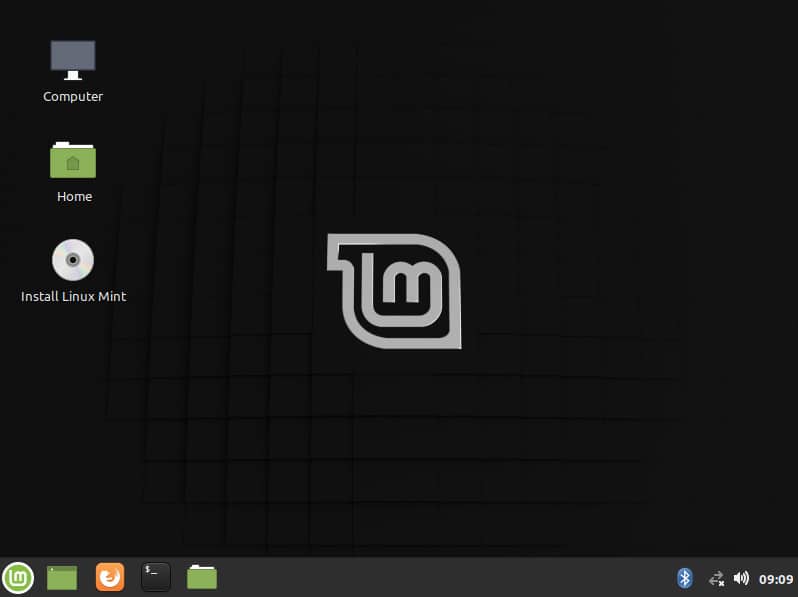Open the Home folder desktop icon
Image resolution: width=798 pixels, height=597 pixels.
click(73, 160)
